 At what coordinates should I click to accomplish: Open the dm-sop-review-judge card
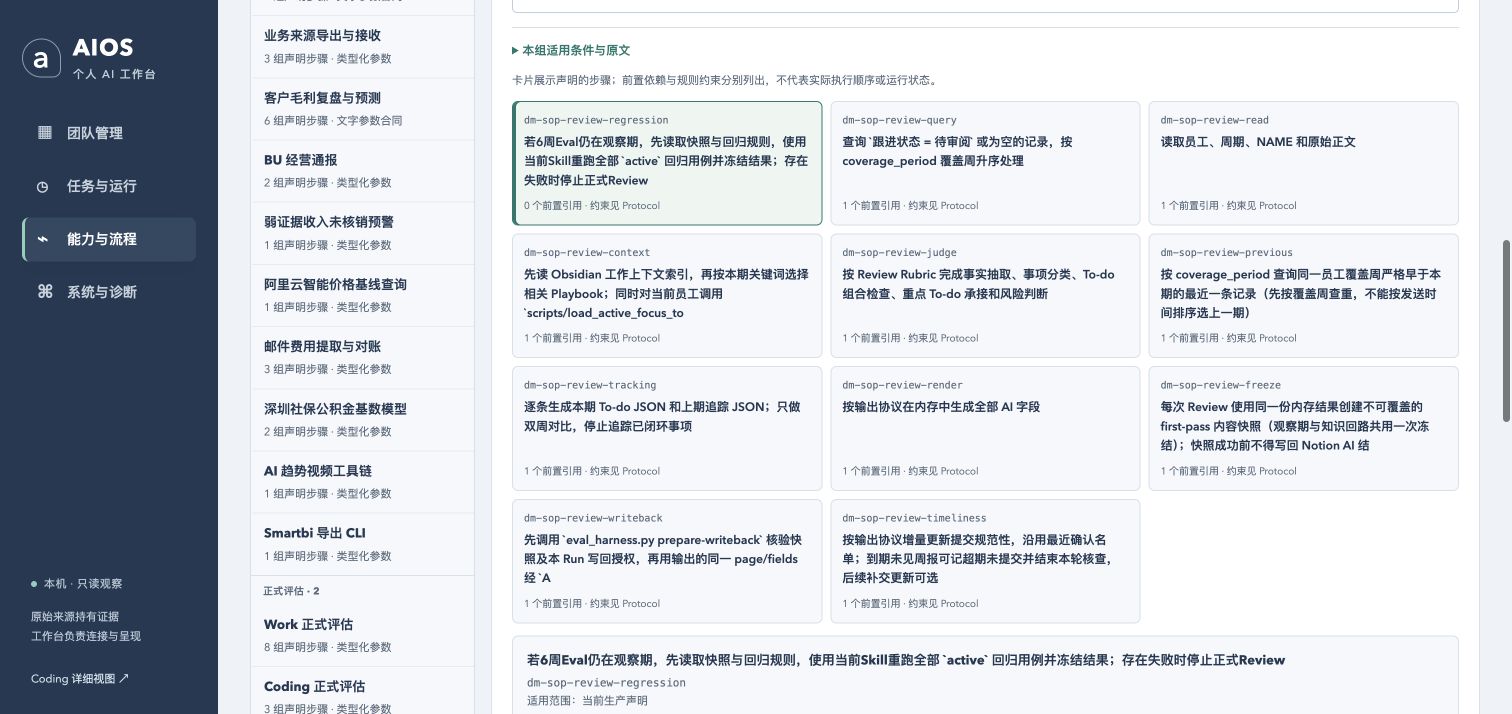[x=985, y=296]
